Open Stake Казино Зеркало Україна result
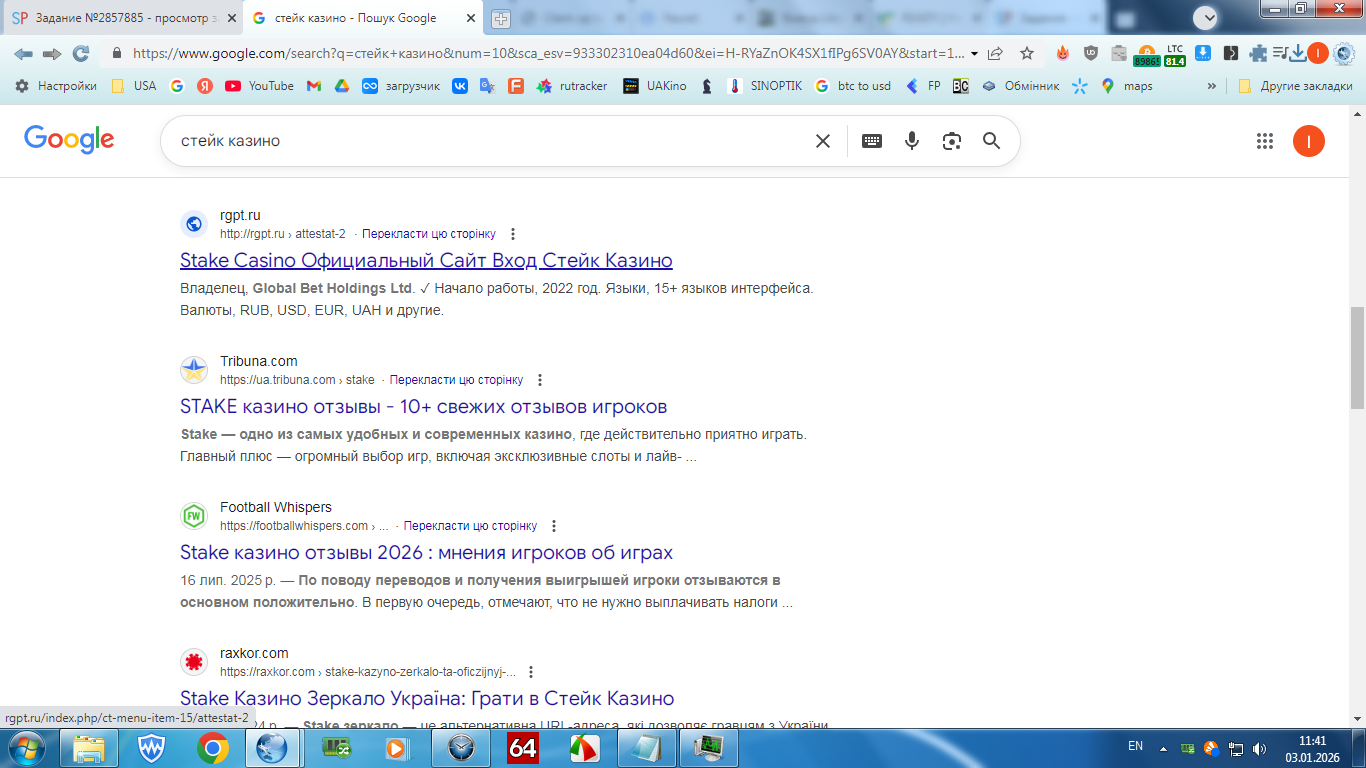 [427, 699]
